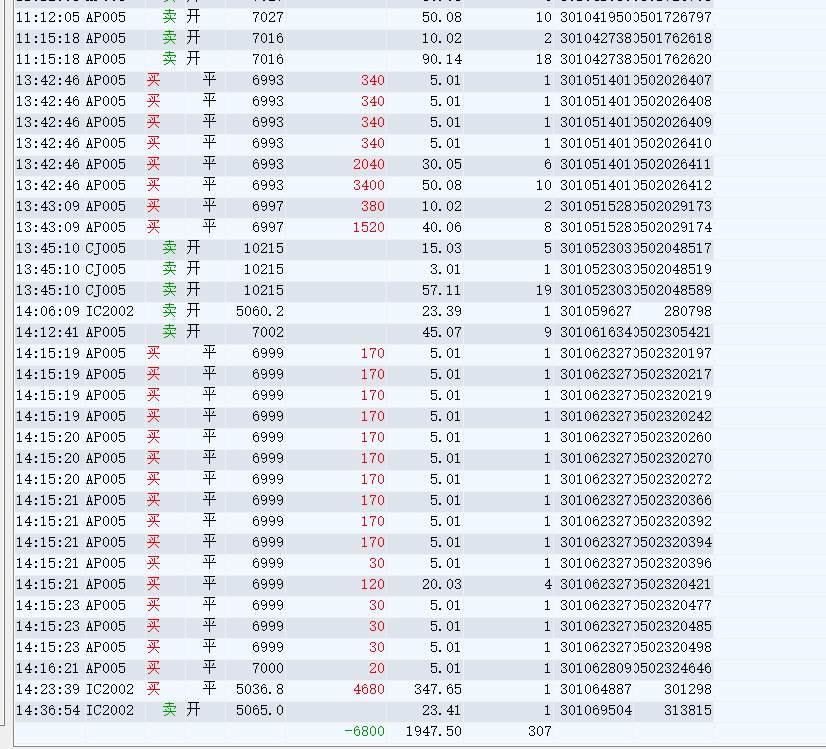Click the volume 4 cell

coord(547,585)
